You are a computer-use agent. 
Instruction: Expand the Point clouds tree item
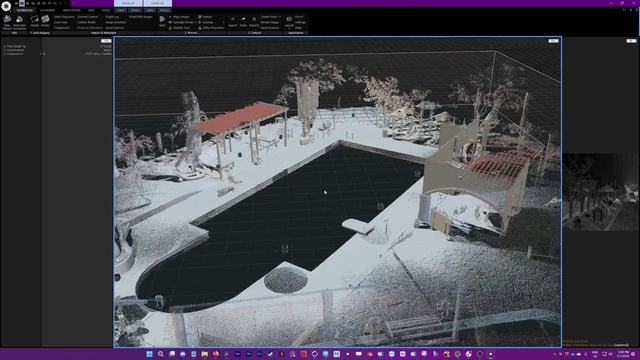4,47
